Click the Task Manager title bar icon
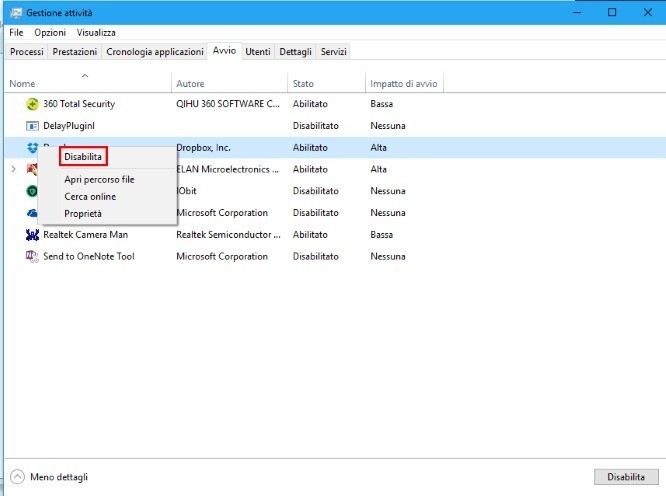The height and width of the screenshot is (496, 666). click(x=14, y=12)
